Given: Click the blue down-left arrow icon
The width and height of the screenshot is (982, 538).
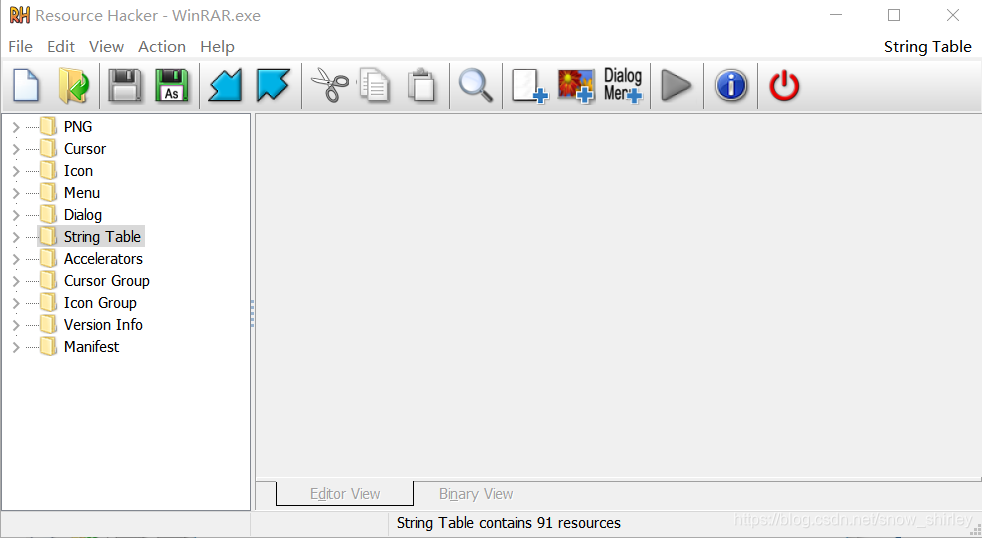Looking at the screenshot, I should coord(225,86).
